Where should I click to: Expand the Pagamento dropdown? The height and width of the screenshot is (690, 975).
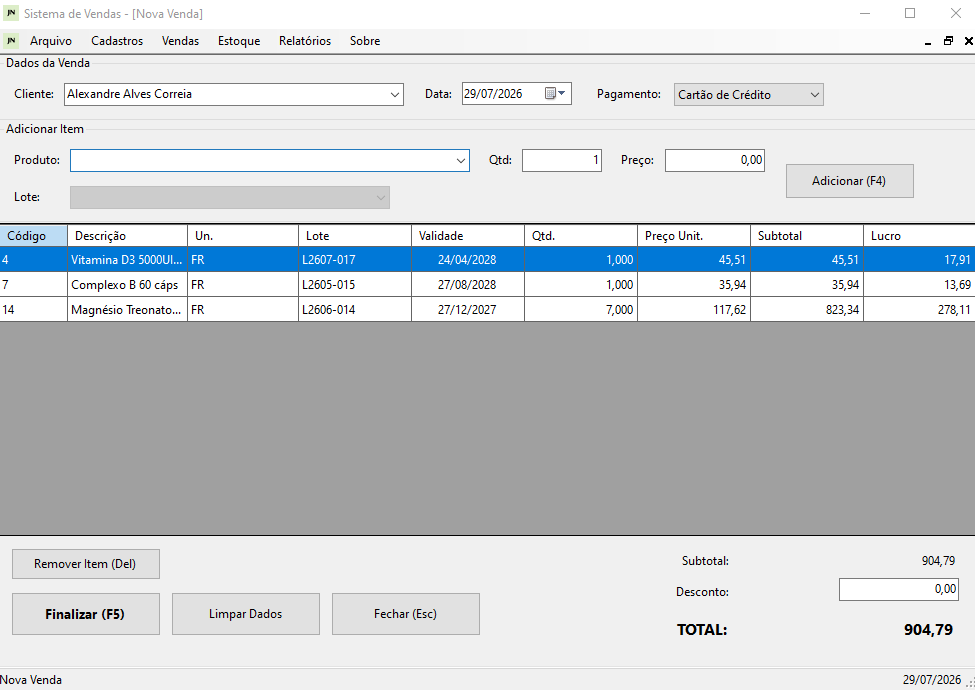(x=815, y=94)
